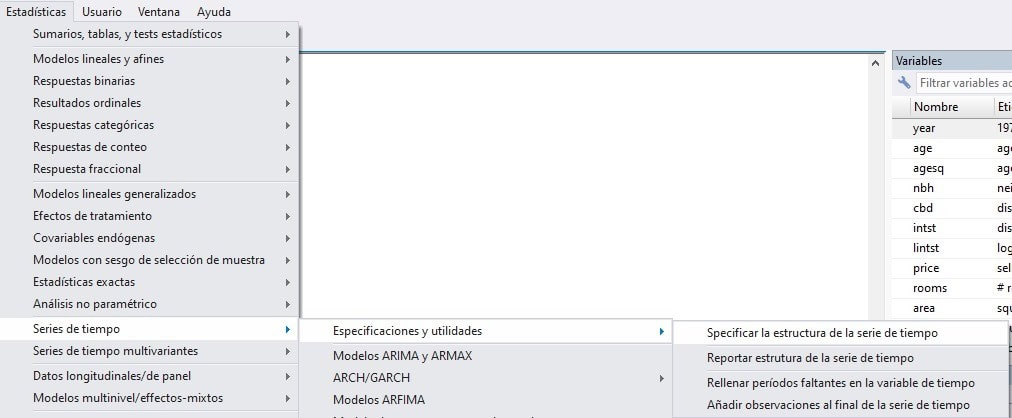Click in the Filtrar variables search field
Image resolution: width=1012 pixels, height=418 pixels.
click(x=964, y=83)
